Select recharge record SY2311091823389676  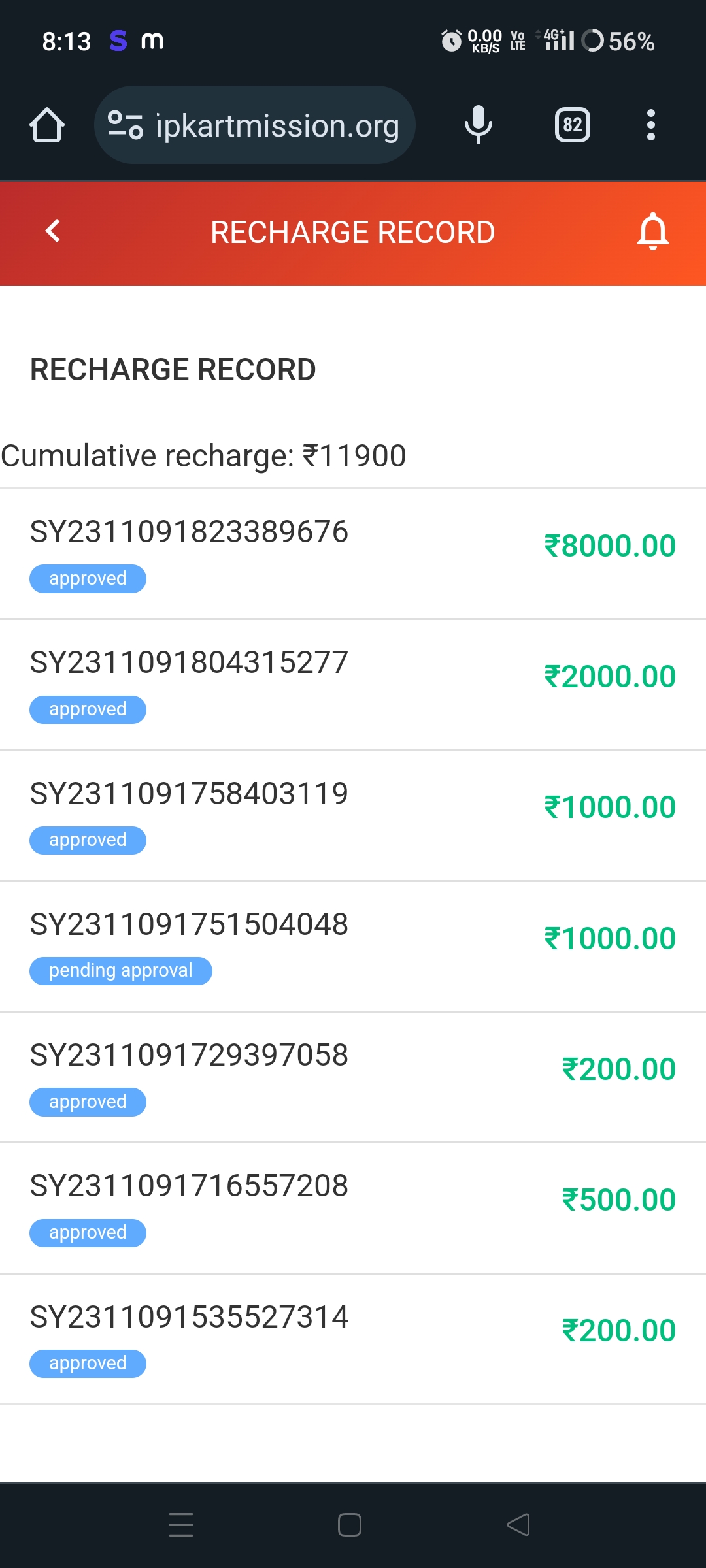coord(189,532)
